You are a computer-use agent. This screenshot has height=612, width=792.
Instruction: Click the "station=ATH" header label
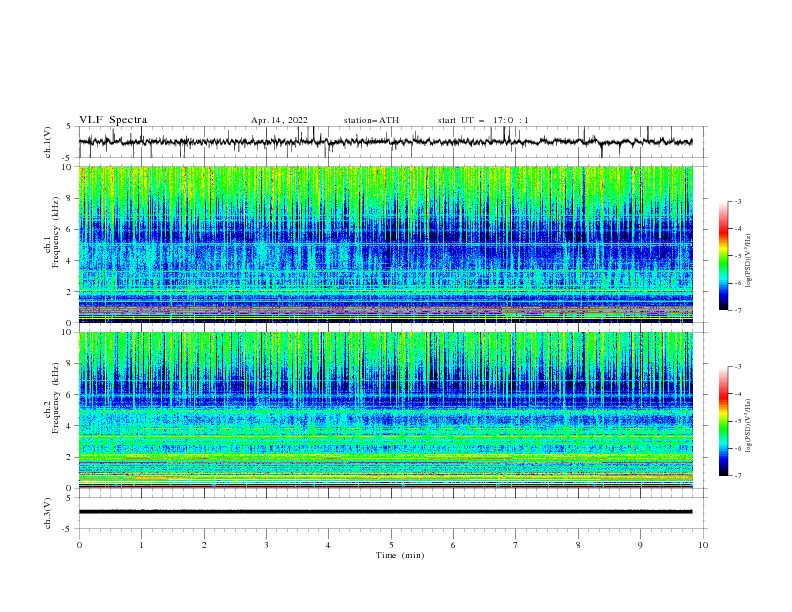pos(371,120)
